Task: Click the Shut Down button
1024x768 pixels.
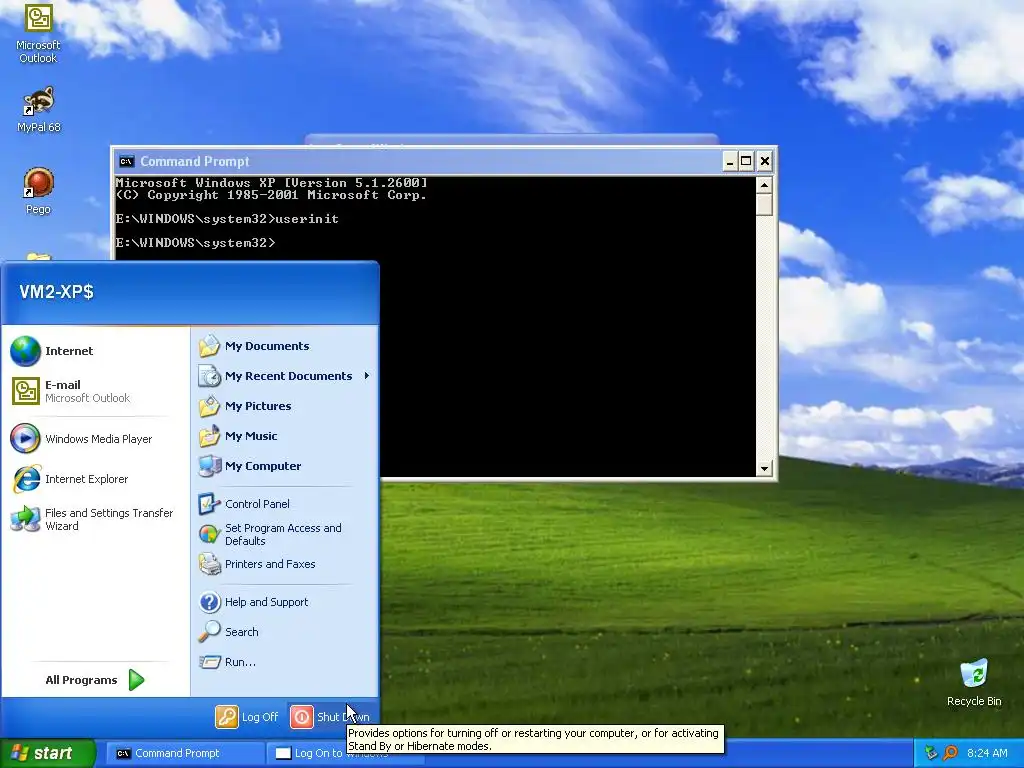Action: (330, 716)
